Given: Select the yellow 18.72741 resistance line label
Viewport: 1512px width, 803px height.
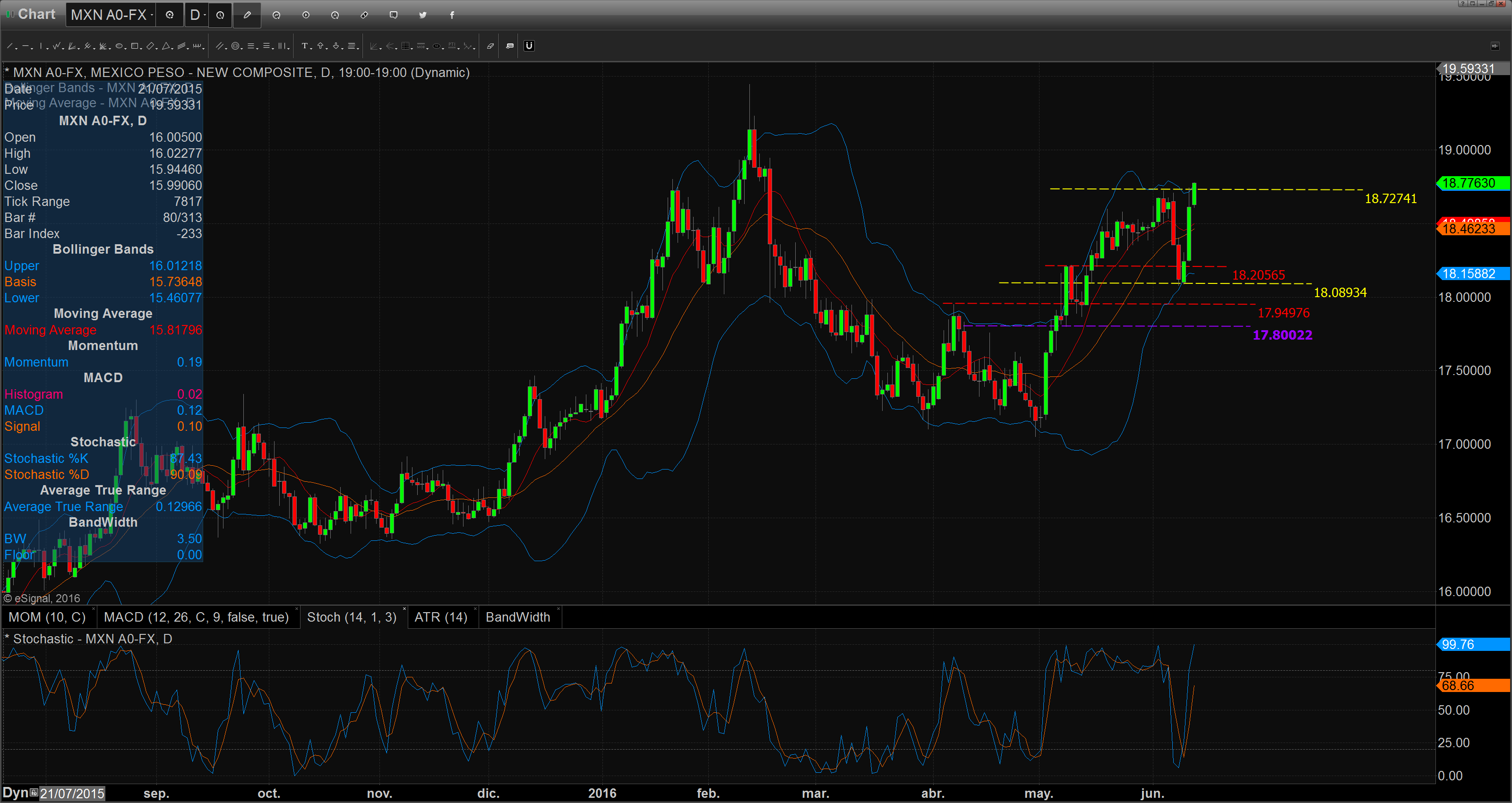Looking at the screenshot, I should click(1391, 198).
